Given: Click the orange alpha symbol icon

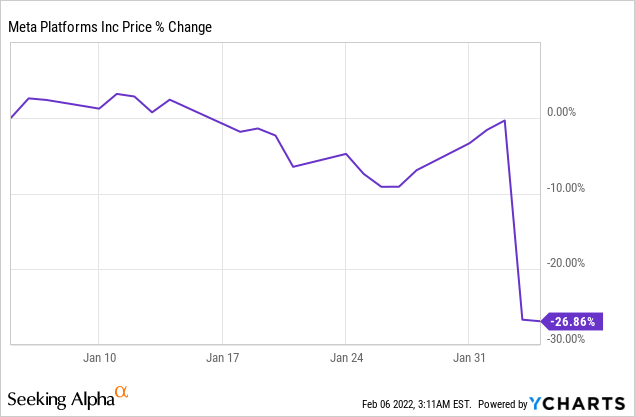Looking at the screenshot, I should point(122,392).
